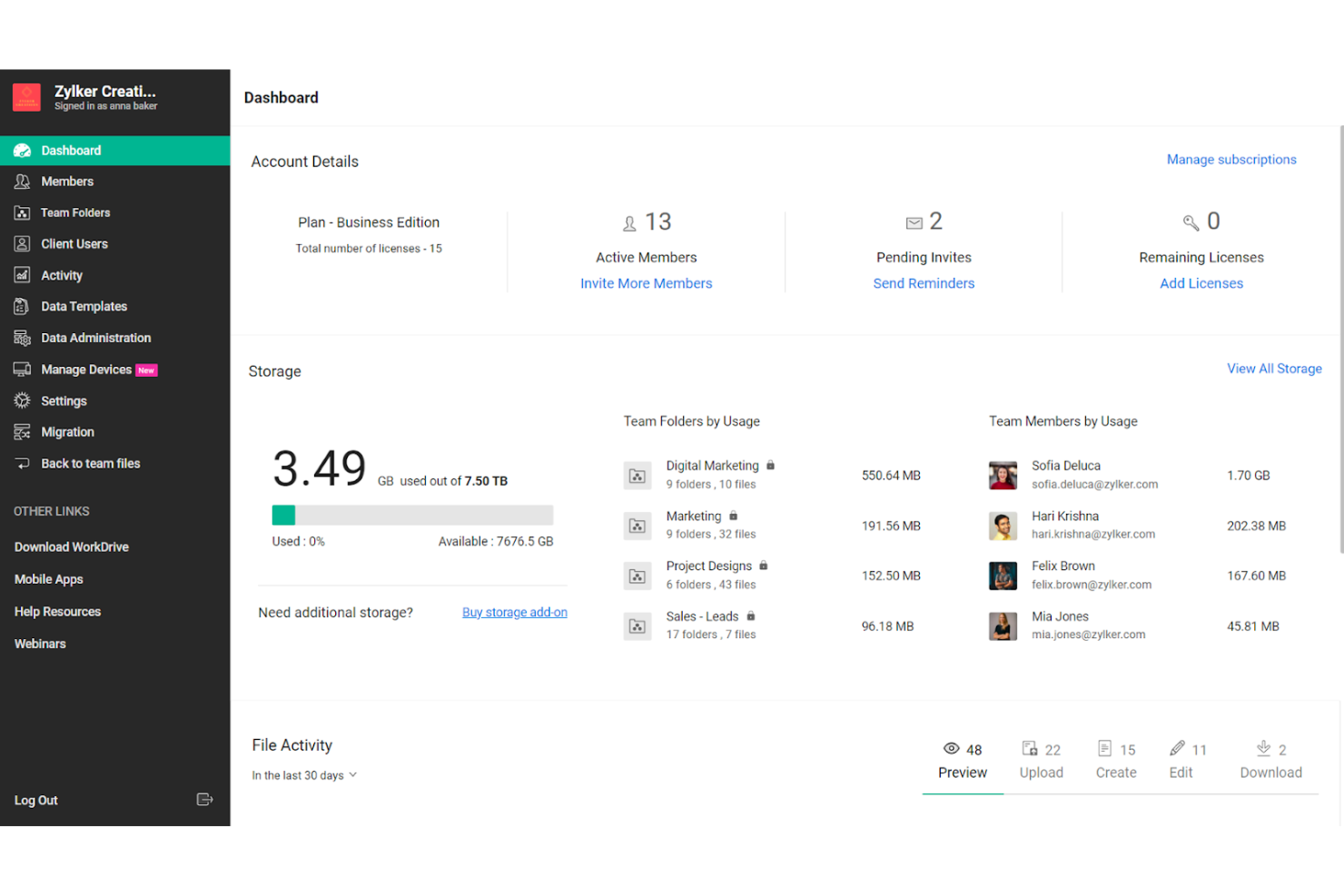The width and height of the screenshot is (1344, 896).
Task: Click the page vertical scrollbar
Action: [x=1341, y=340]
